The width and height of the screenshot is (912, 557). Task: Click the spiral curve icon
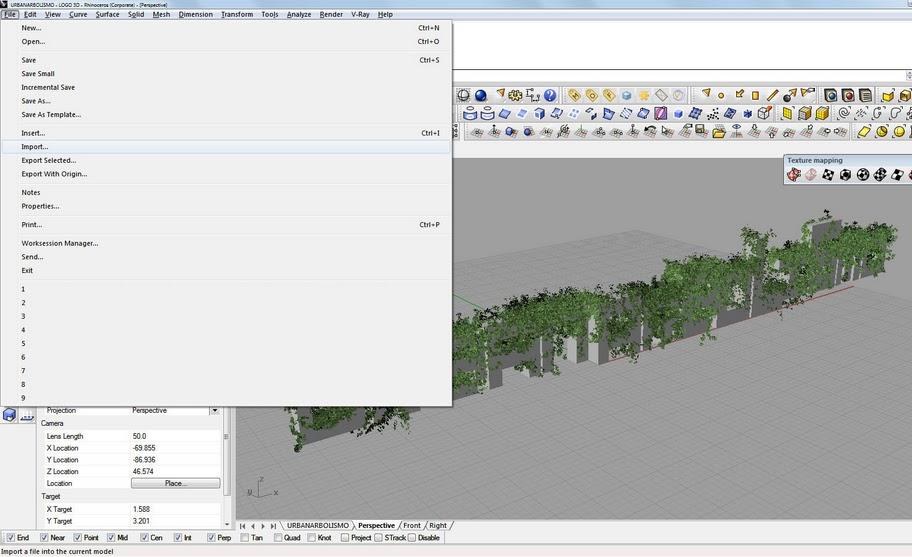(844, 113)
